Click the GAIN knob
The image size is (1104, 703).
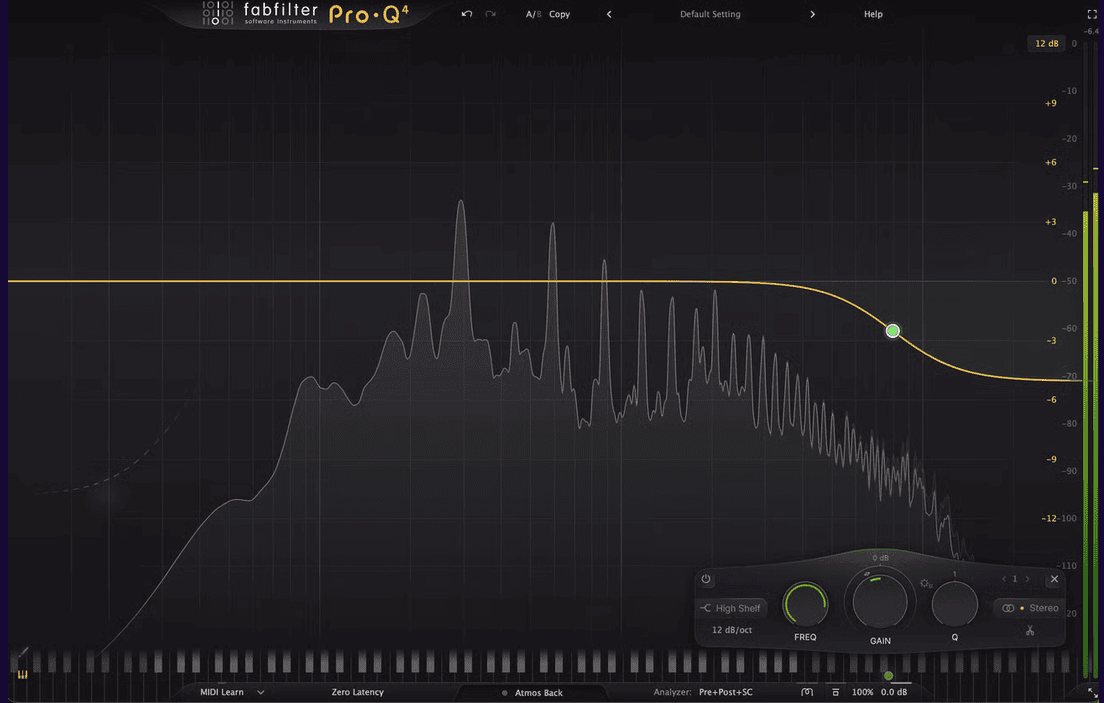(879, 601)
